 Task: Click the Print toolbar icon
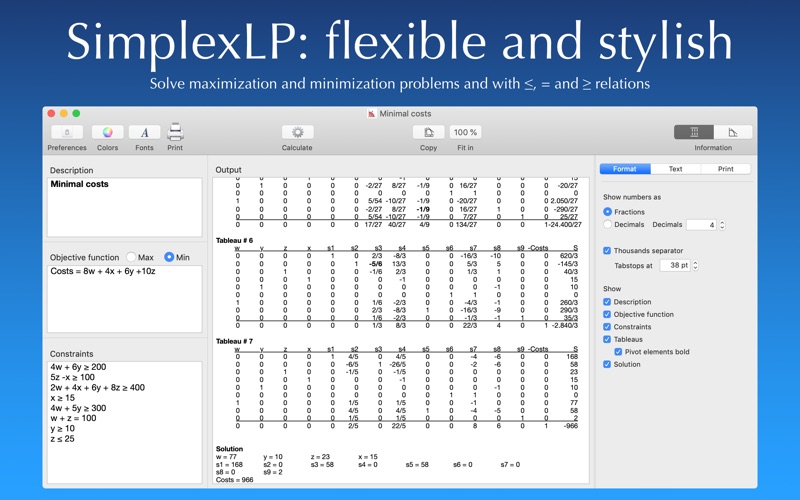click(175, 132)
